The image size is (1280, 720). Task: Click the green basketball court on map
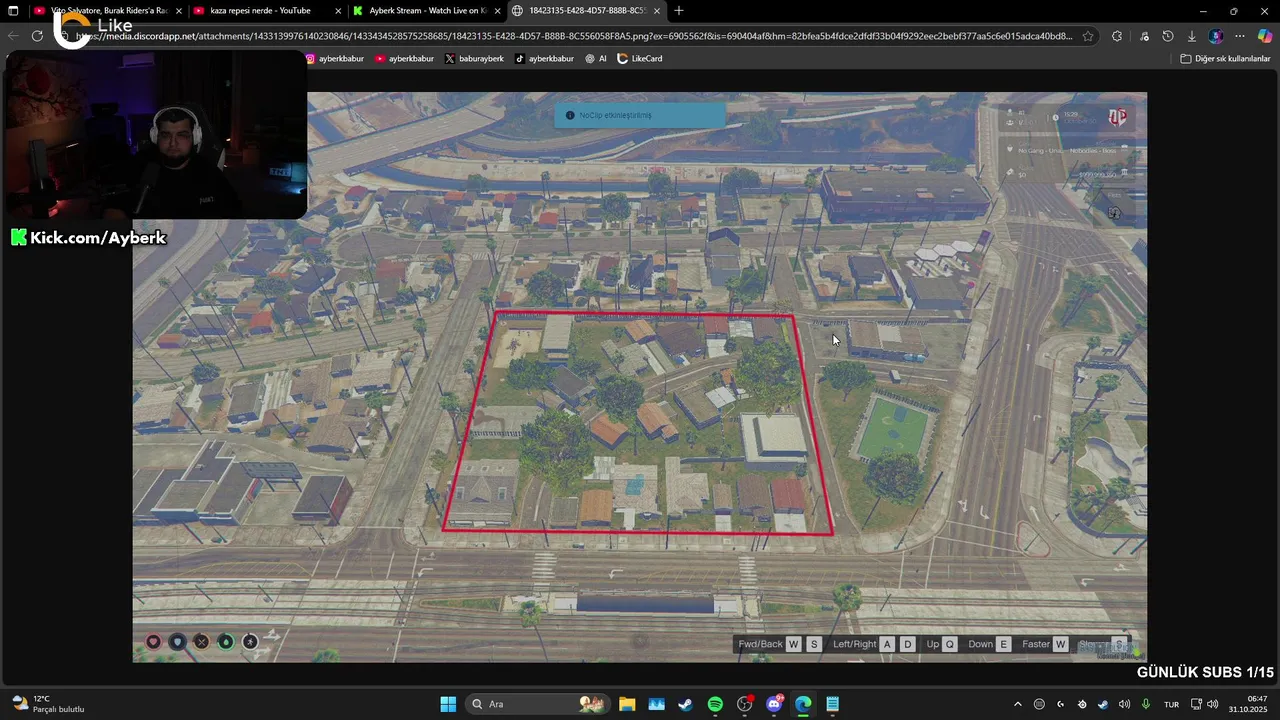tap(892, 428)
